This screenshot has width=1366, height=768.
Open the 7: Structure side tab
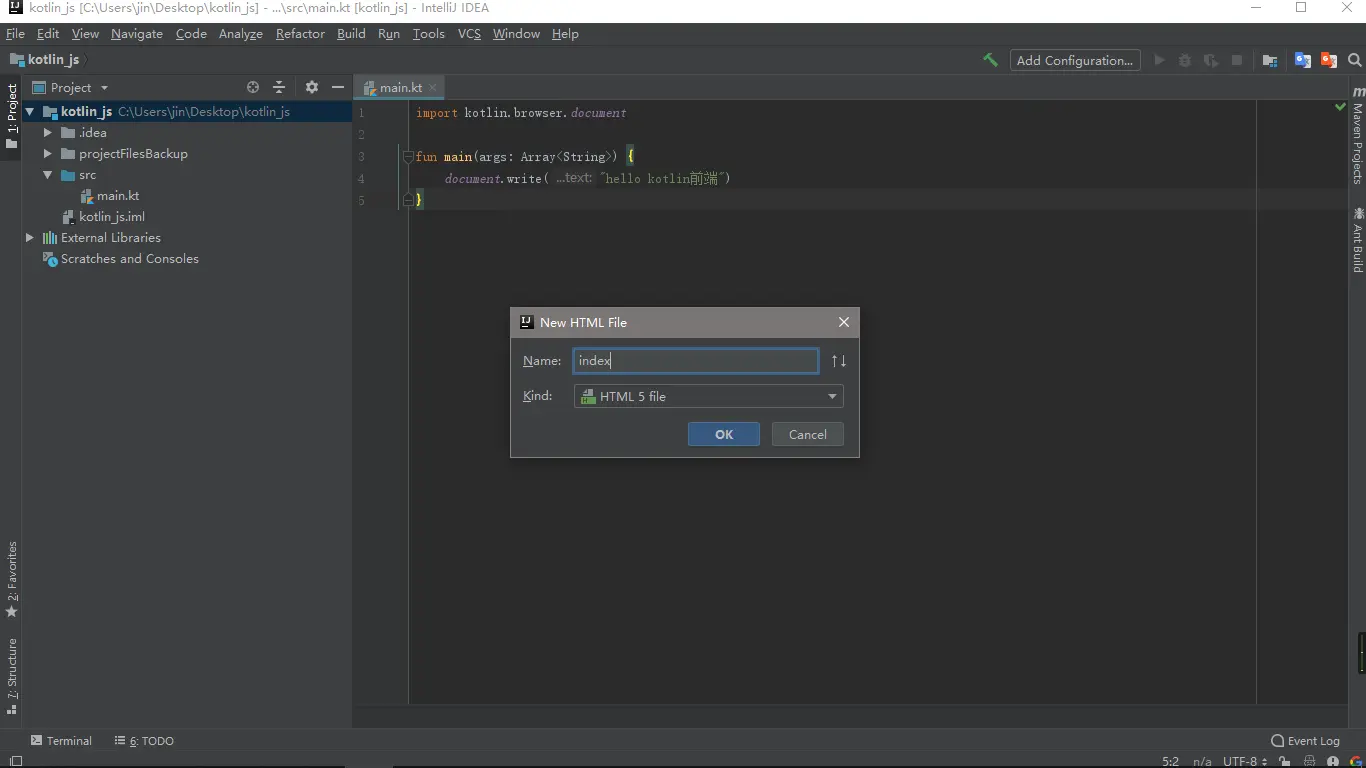click(x=12, y=676)
